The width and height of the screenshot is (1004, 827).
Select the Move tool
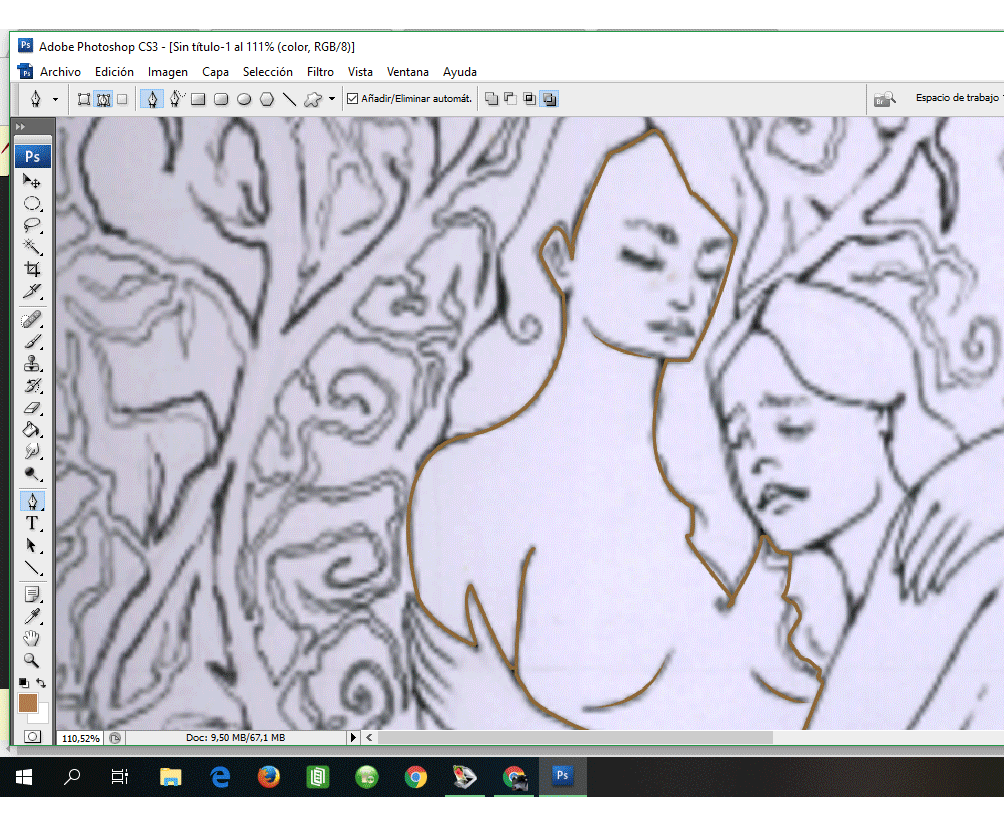coord(32,181)
